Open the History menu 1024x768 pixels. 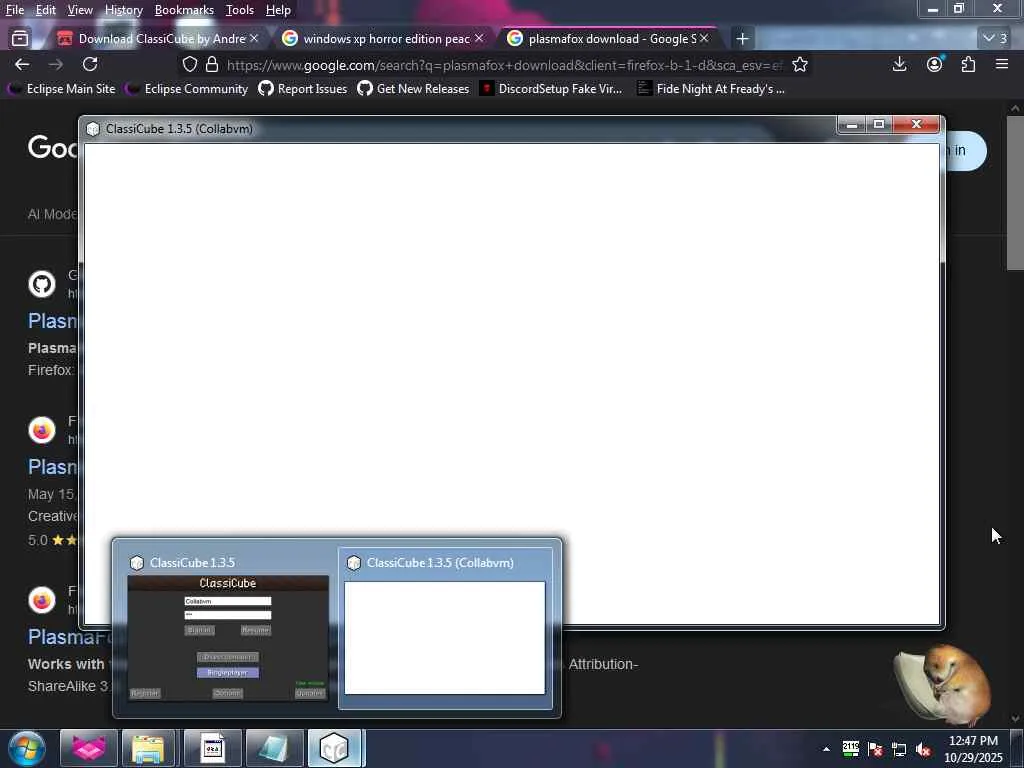coord(123,10)
